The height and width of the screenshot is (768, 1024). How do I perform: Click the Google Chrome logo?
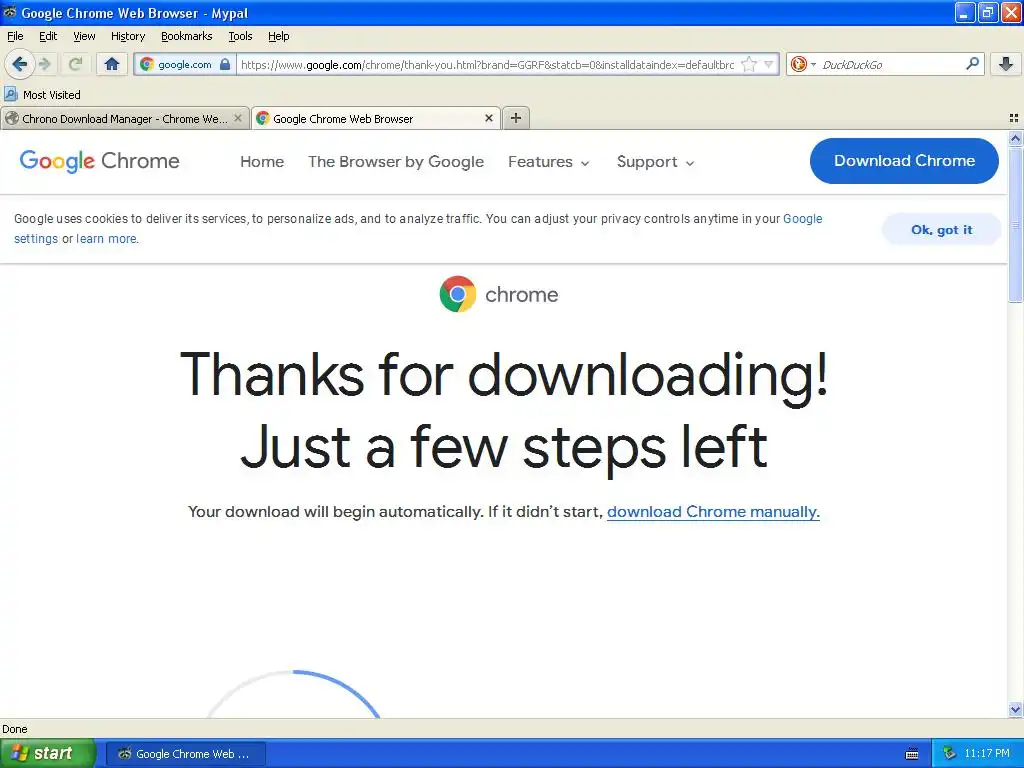click(x=99, y=161)
